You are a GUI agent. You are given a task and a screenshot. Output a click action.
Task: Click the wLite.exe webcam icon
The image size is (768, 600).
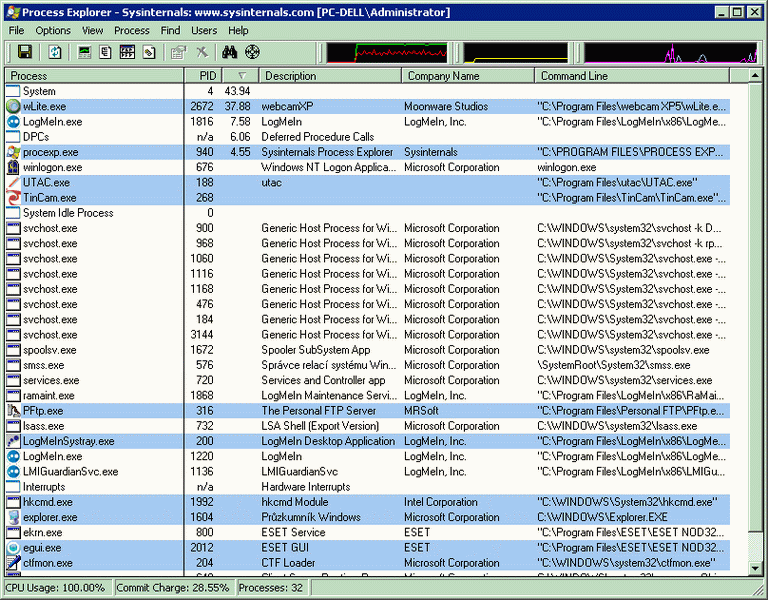click(14, 106)
